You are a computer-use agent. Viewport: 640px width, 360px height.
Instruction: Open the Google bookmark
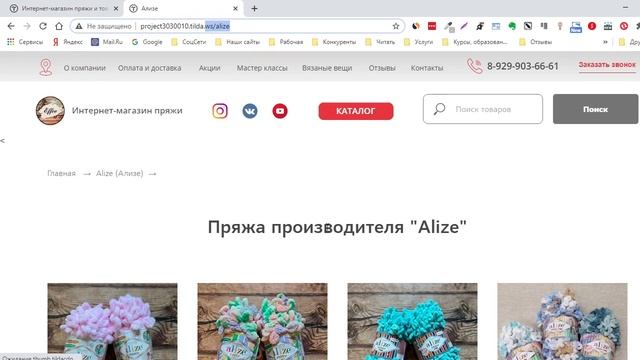(x=147, y=42)
